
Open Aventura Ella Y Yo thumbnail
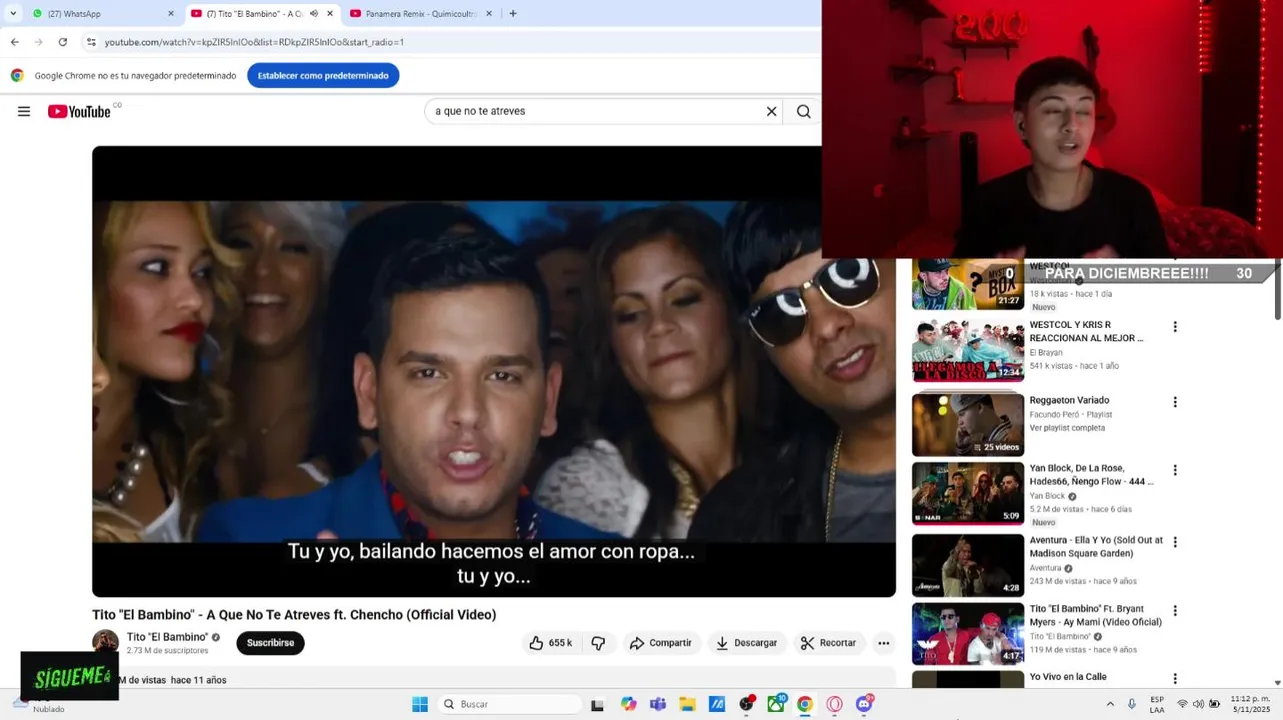(968, 565)
